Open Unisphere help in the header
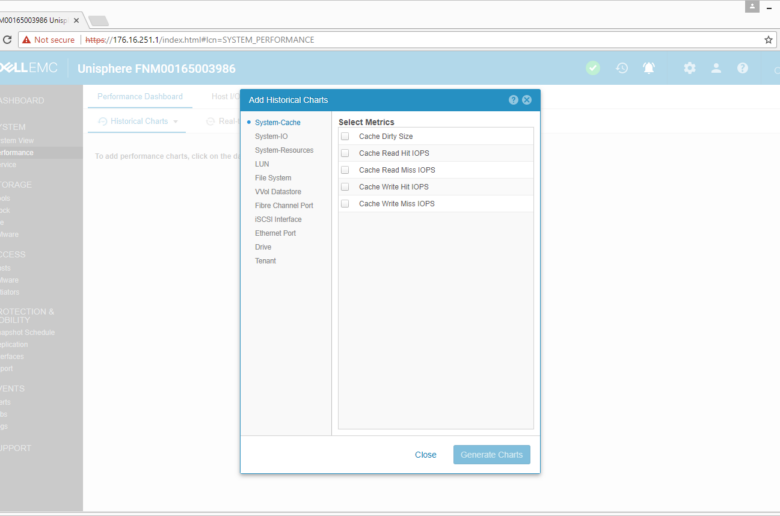The height and width of the screenshot is (516, 780). [x=742, y=68]
